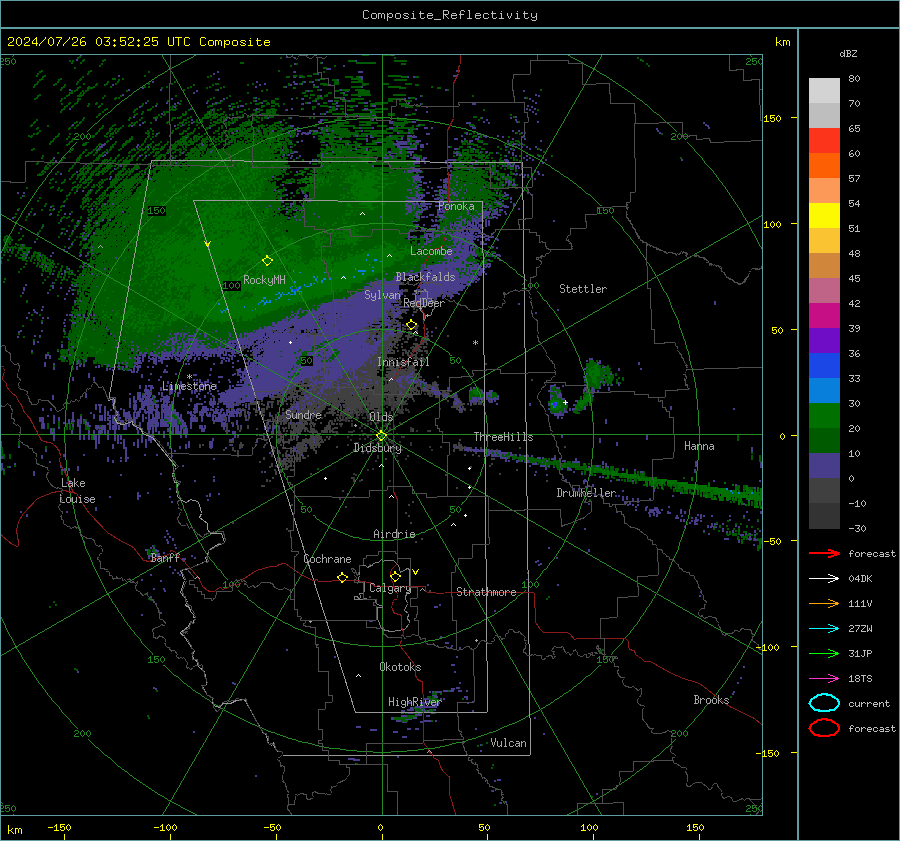
Task: Click the ThreeHills town label
Action: click(503, 437)
